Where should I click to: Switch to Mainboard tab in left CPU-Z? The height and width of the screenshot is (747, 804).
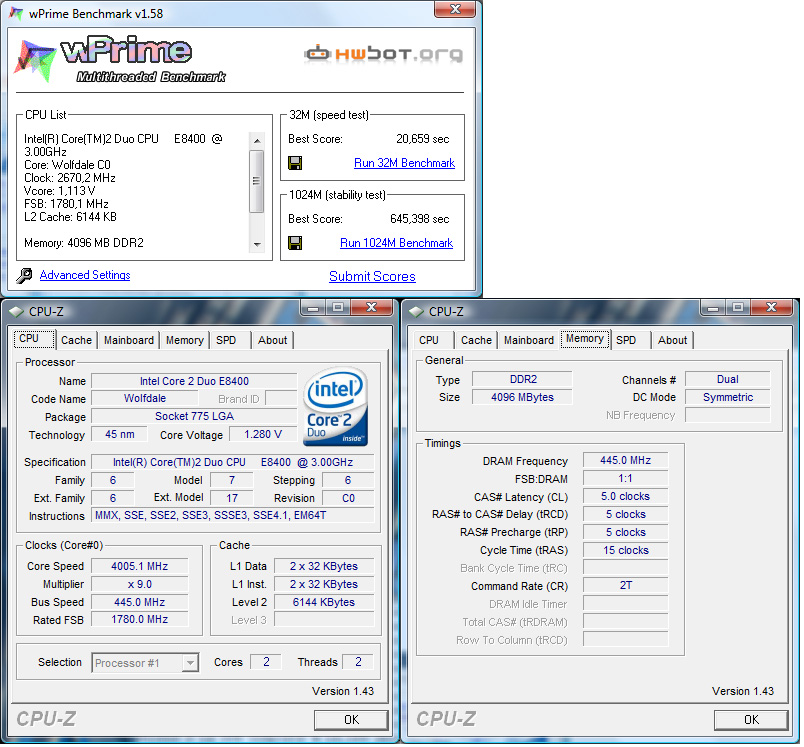click(129, 340)
